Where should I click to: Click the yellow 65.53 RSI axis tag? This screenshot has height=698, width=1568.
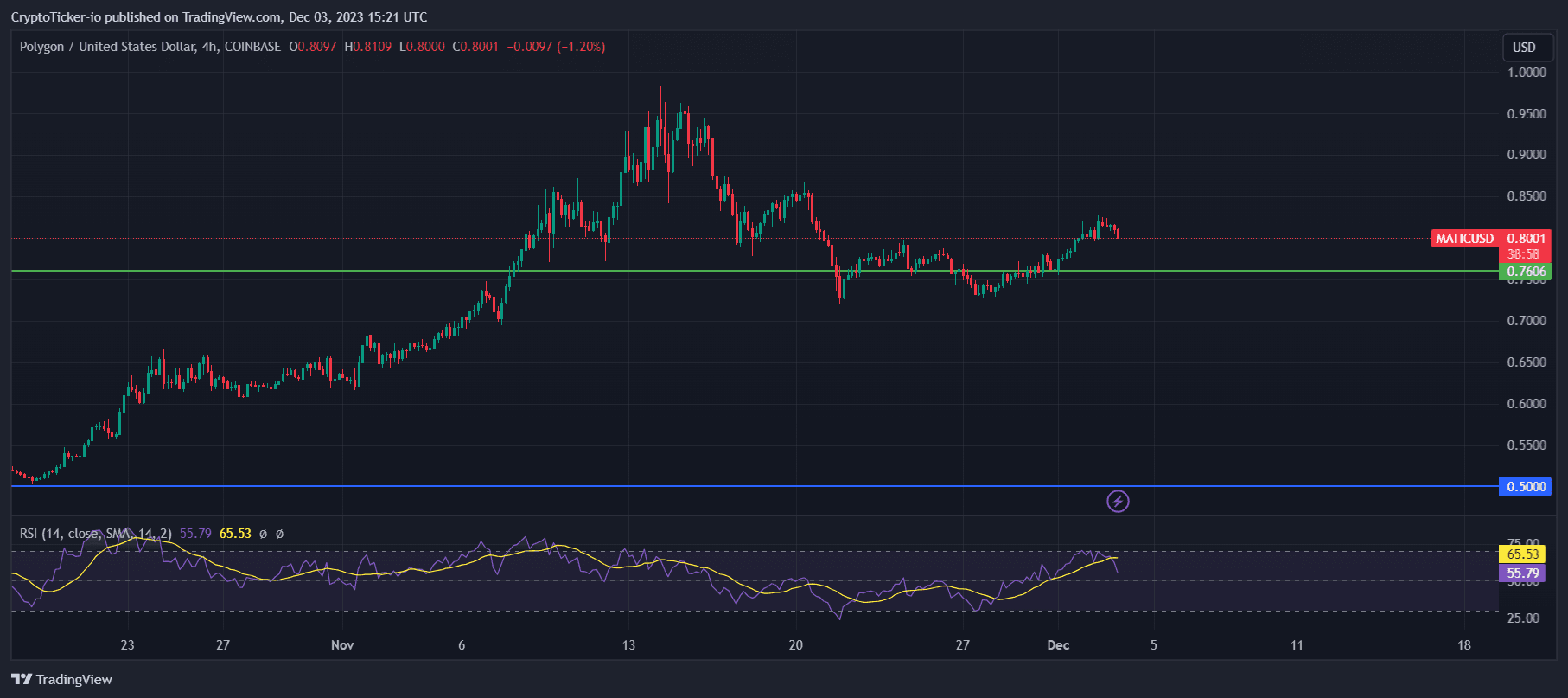click(1522, 554)
